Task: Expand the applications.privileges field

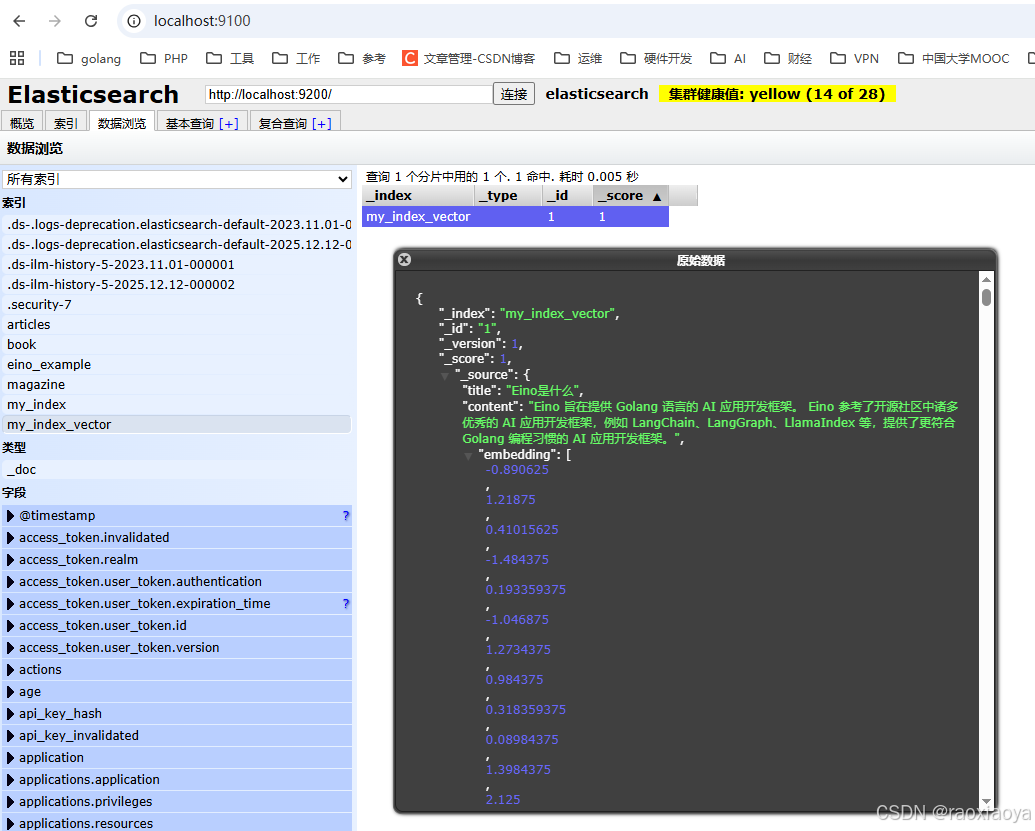Action: (x=11, y=802)
